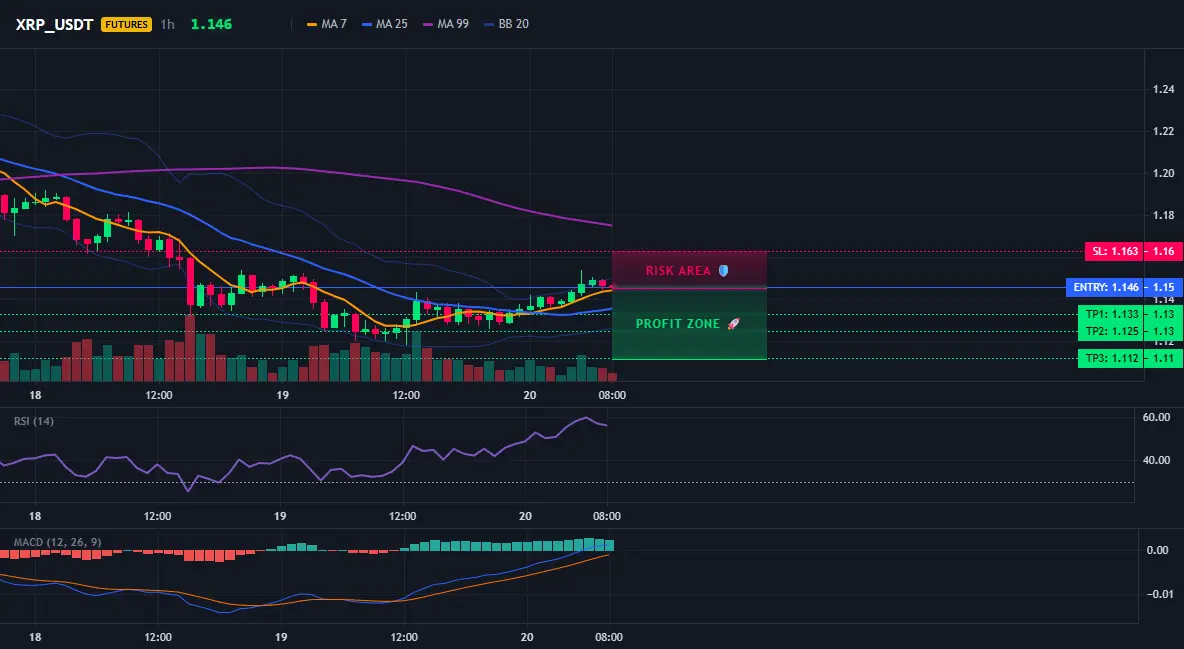The height and width of the screenshot is (649, 1184).
Task: Click the MACD 0.00 axis value
Action: tap(1158, 550)
